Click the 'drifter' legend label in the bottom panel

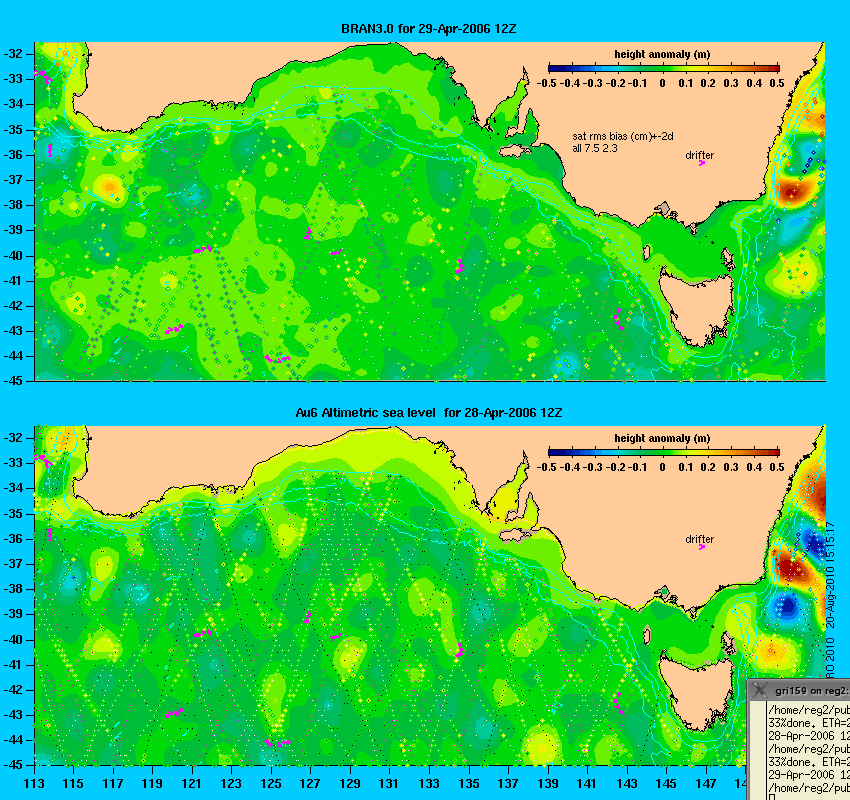699,539
